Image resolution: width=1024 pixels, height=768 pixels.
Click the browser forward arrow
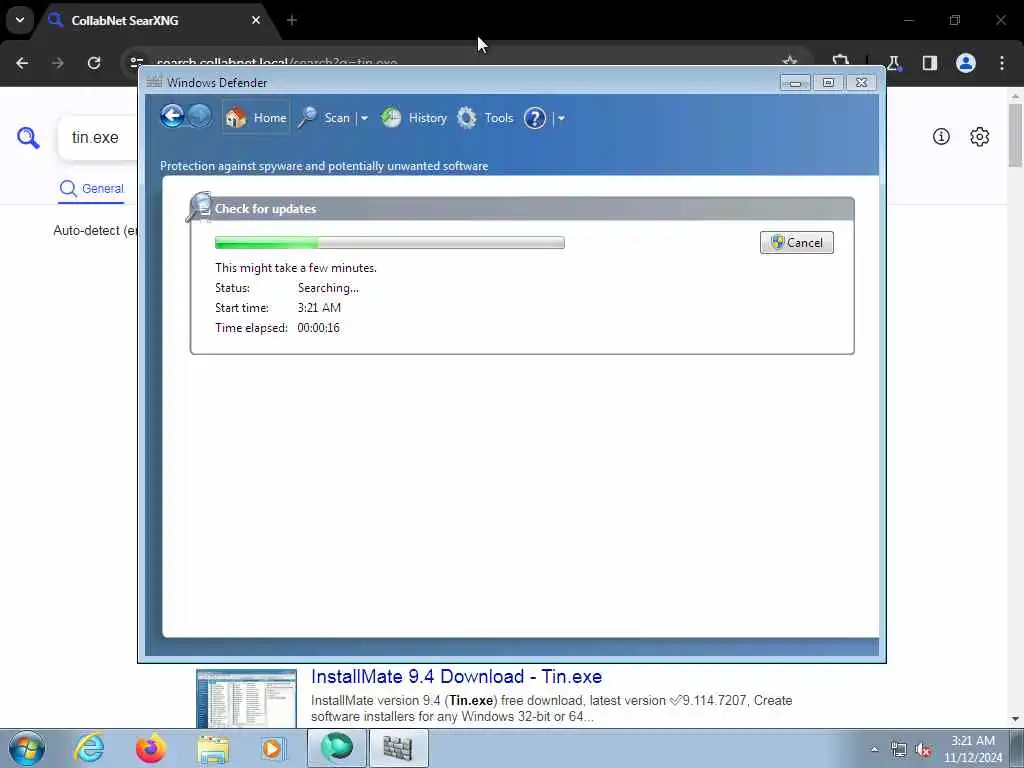click(58, 63)
